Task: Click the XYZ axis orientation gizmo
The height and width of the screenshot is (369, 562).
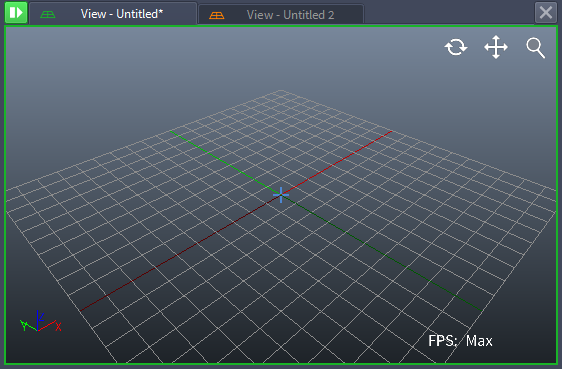Action: [41, 321]
